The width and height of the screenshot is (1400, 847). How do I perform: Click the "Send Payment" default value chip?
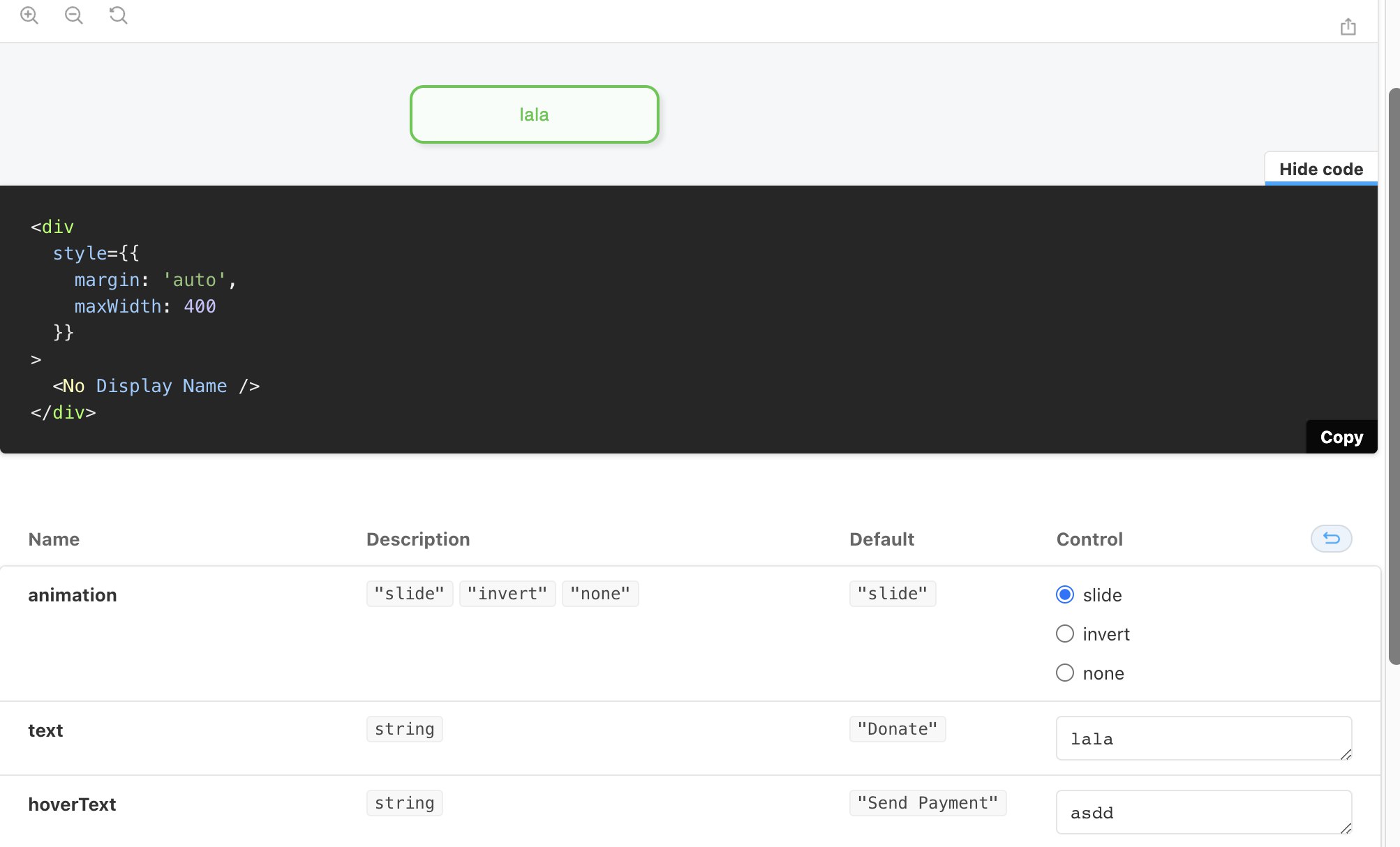[927, 803]
